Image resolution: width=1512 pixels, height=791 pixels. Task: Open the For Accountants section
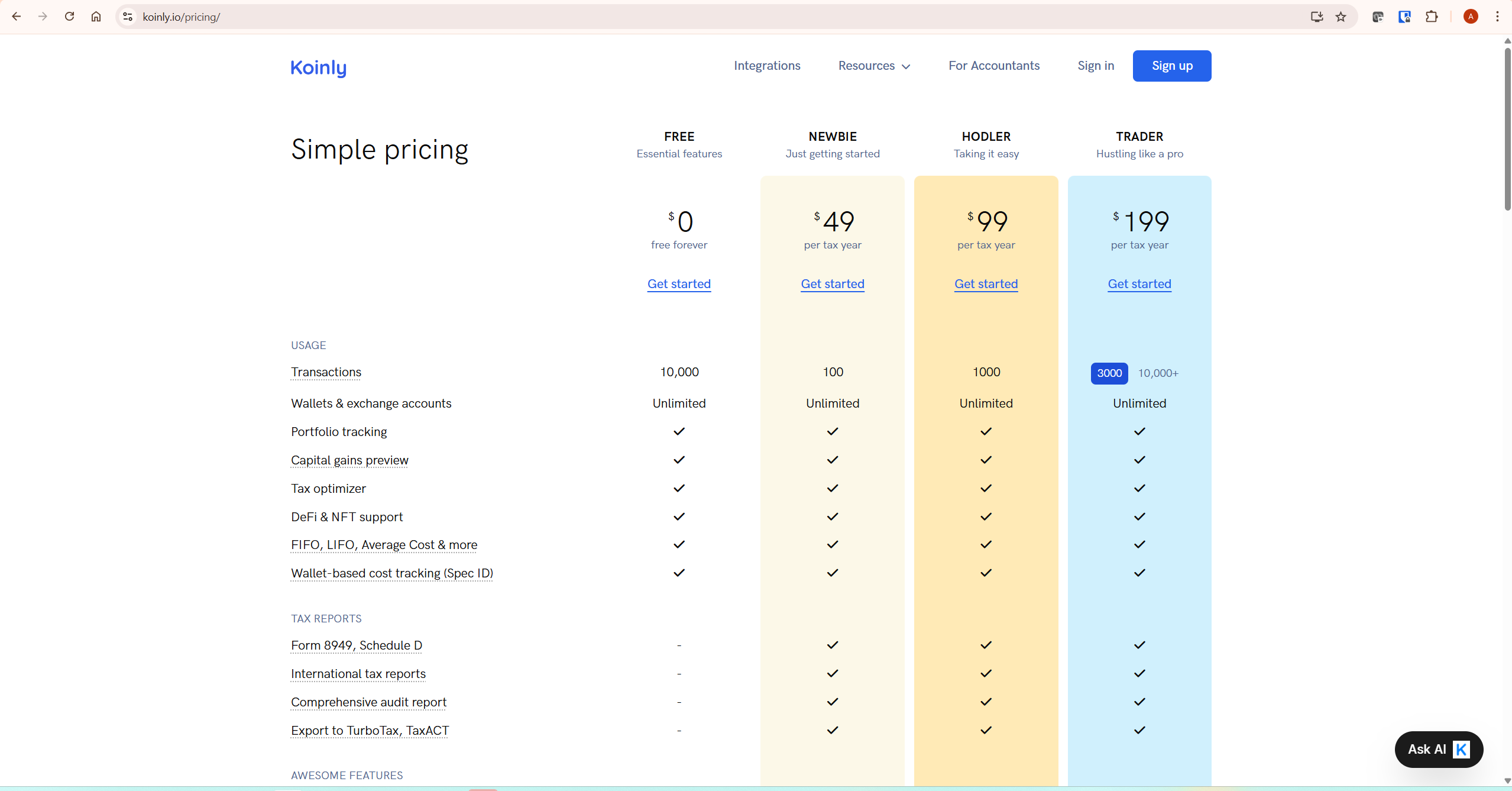(993, 66)
